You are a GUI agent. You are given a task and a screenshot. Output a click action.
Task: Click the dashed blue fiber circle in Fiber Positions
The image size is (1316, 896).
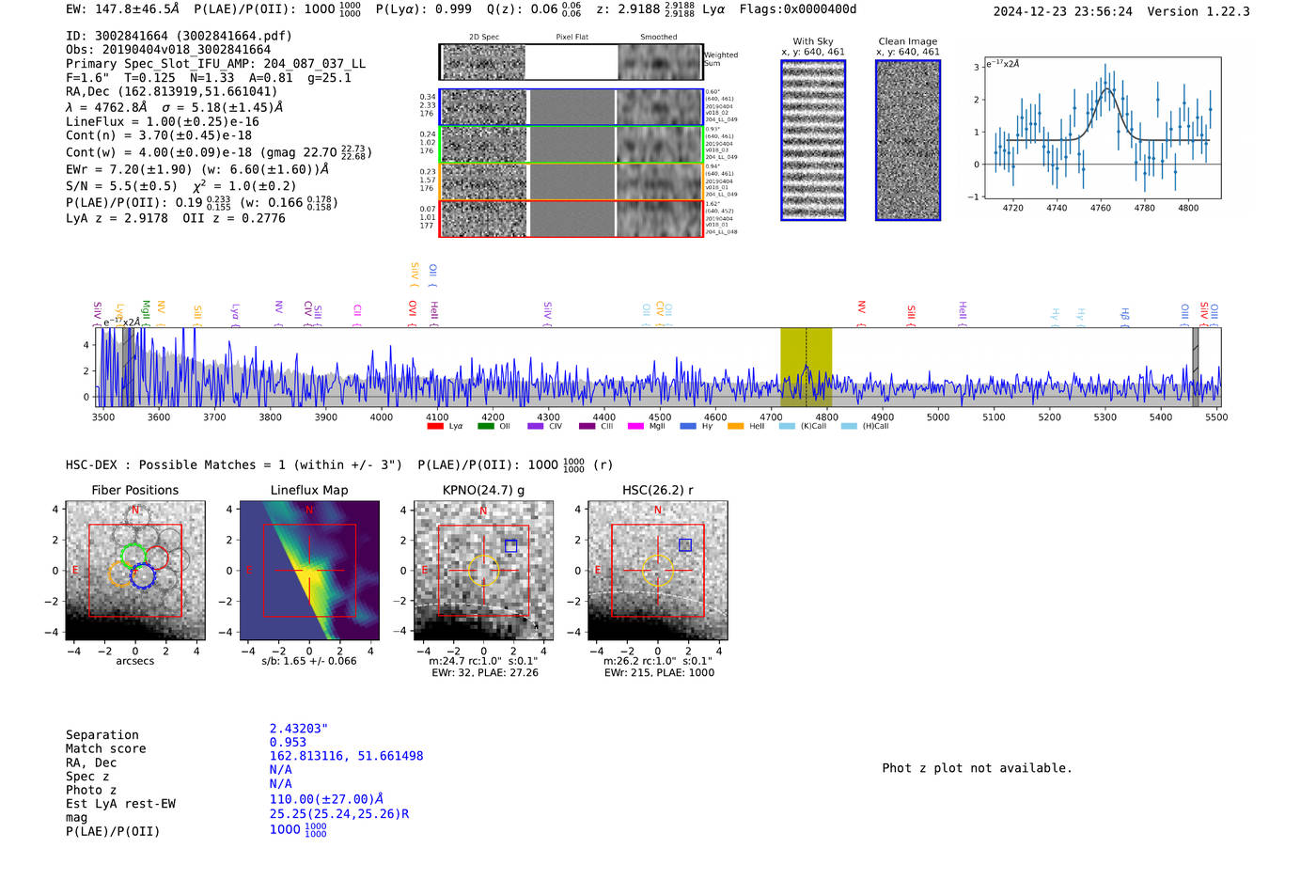[x=142, y=576]
